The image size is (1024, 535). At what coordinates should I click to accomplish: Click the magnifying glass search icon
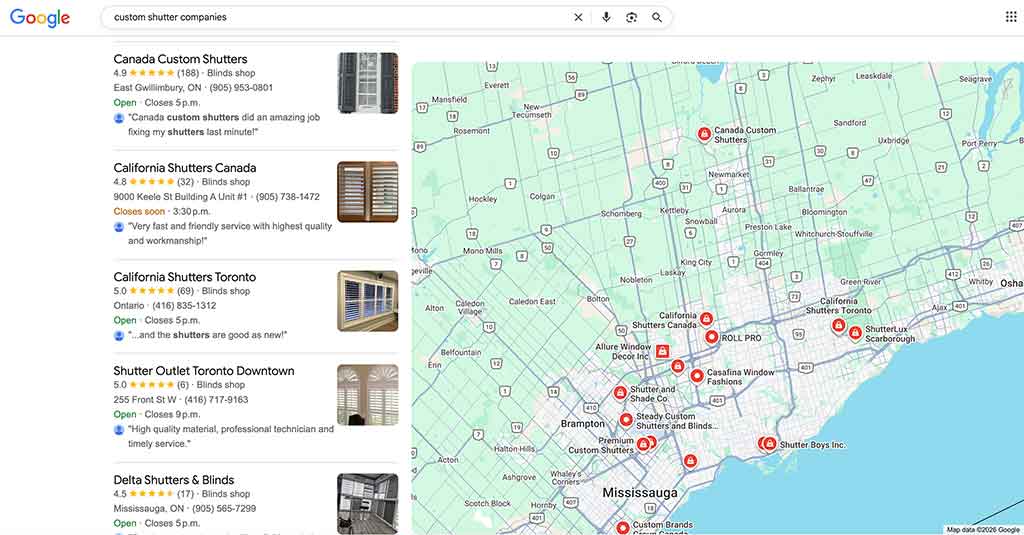[x=657, y=18]
